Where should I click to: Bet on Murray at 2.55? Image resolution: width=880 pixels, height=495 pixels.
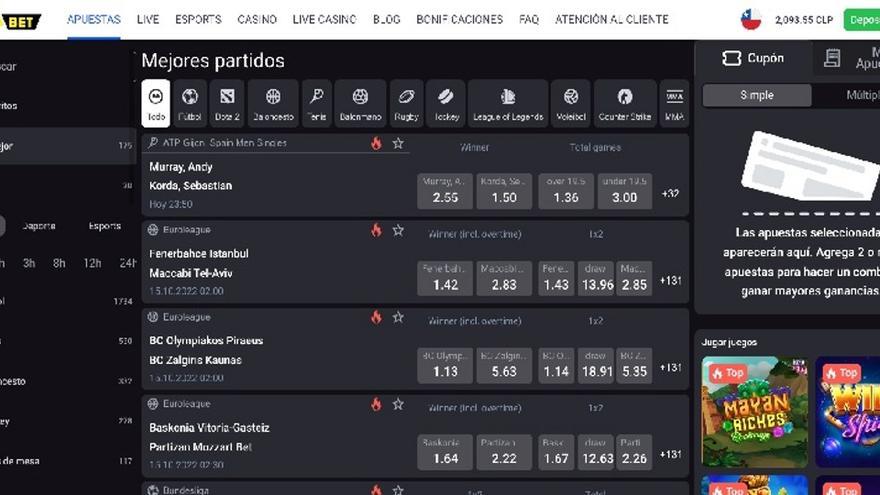(x=445, y=191)
